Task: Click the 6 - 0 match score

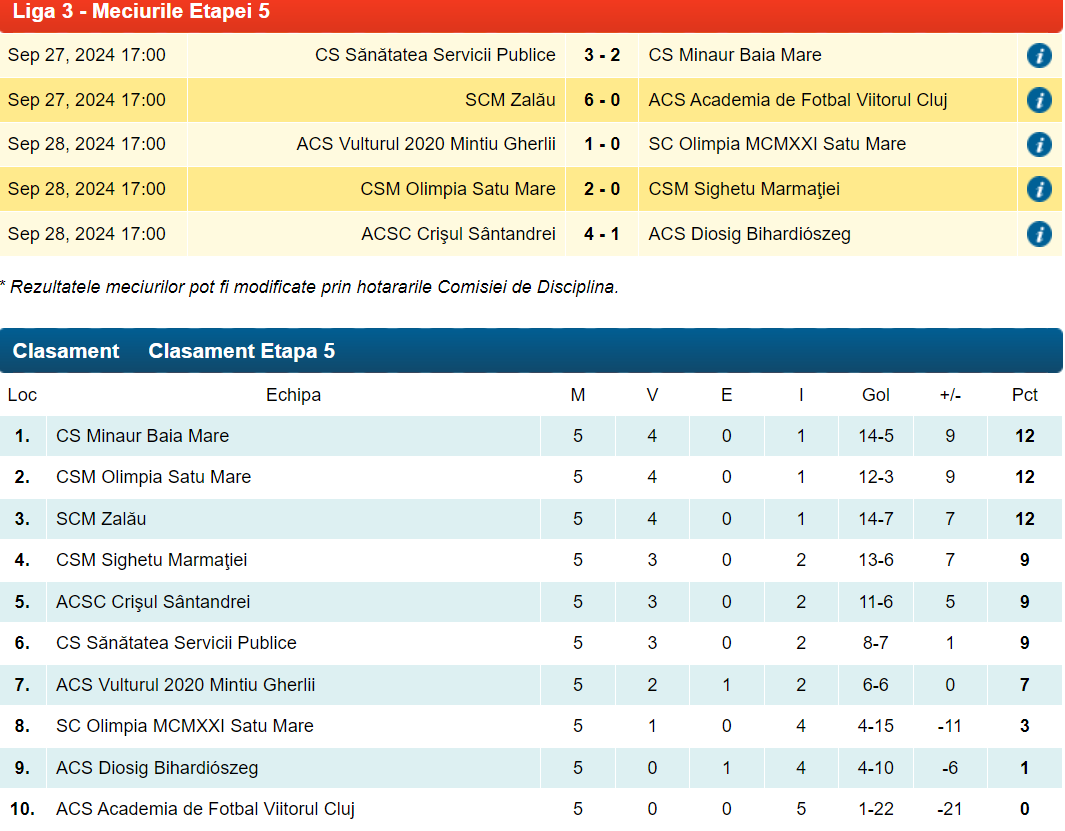Action: (x=602, y=100)
